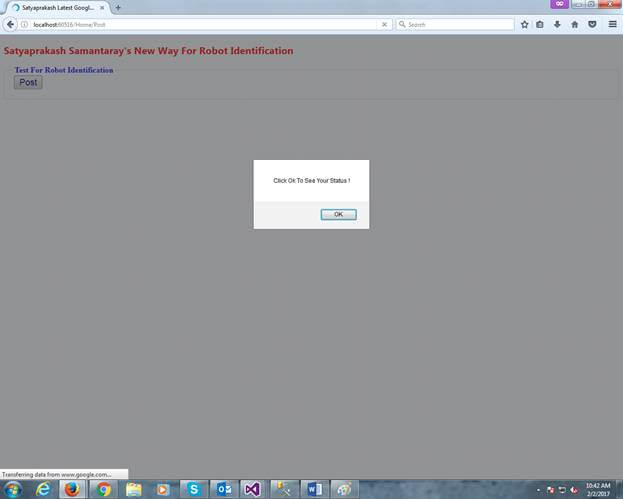Image resolution: width=623 pixels, height=499 pixels.
Task: Open the Windows Start menu
Action: (13, 489)
